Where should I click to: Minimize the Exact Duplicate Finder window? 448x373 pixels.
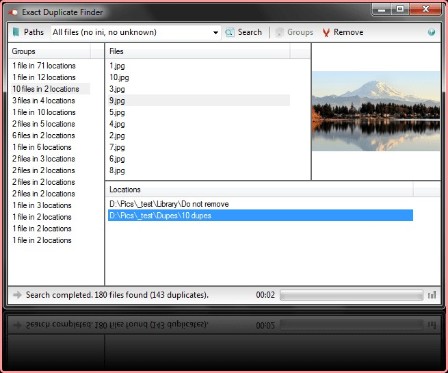tap(382, 10)
